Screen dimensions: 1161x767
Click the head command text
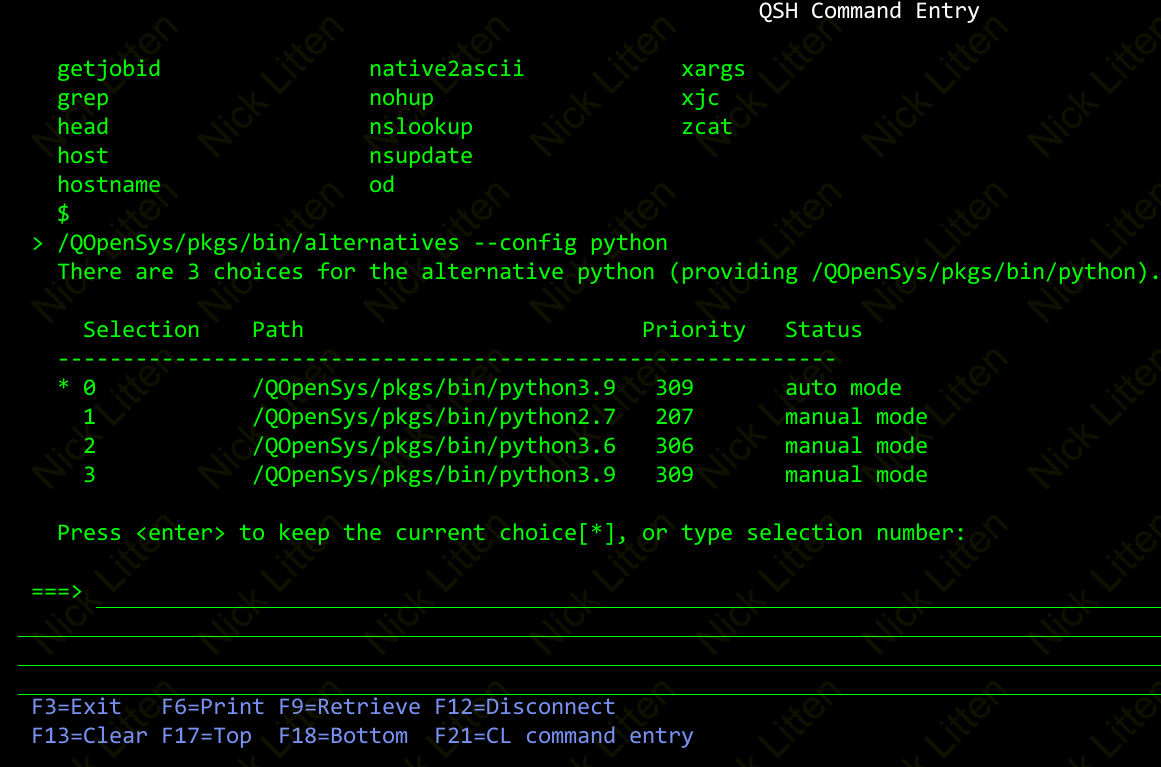[x=83, y=127]
